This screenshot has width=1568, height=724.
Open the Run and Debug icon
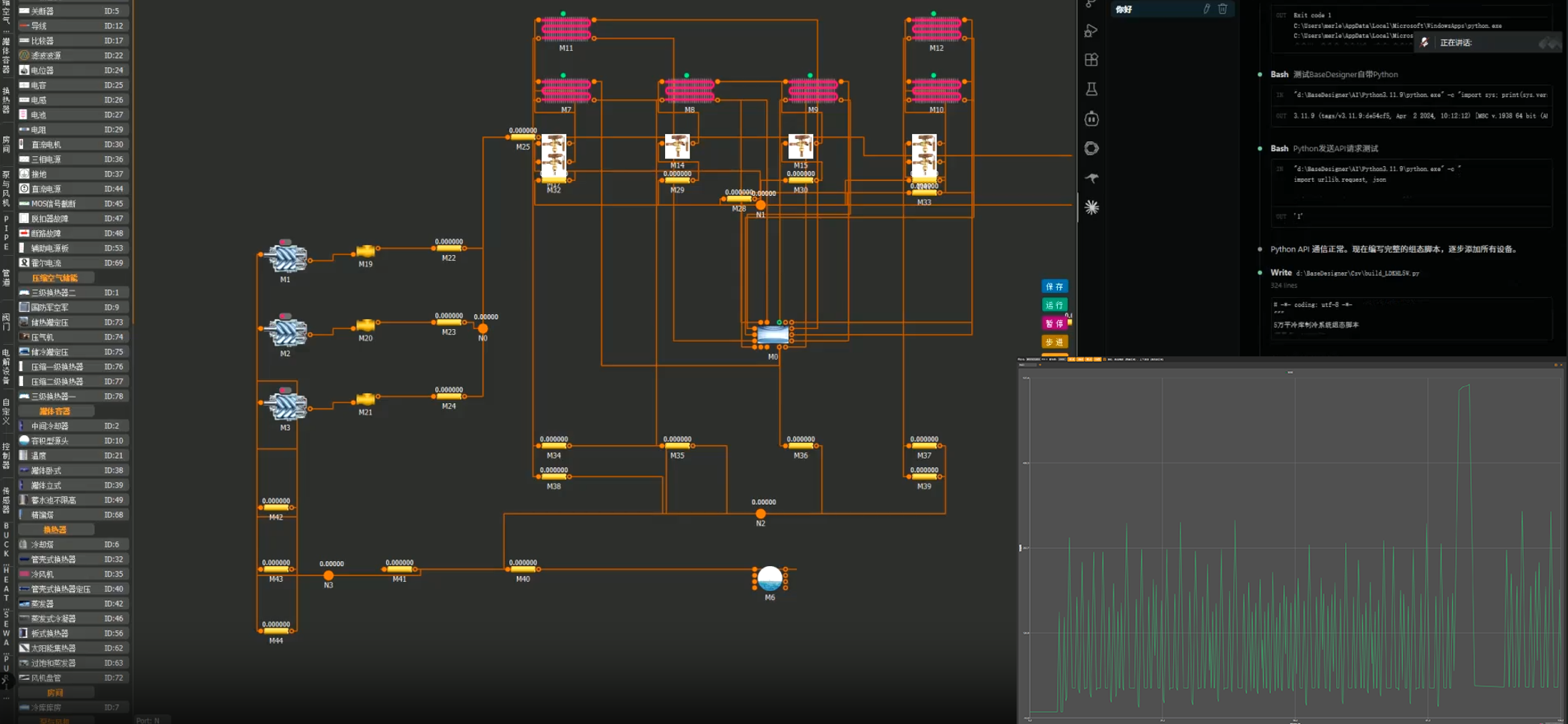pyautogui.click(x=1091, y=31)
